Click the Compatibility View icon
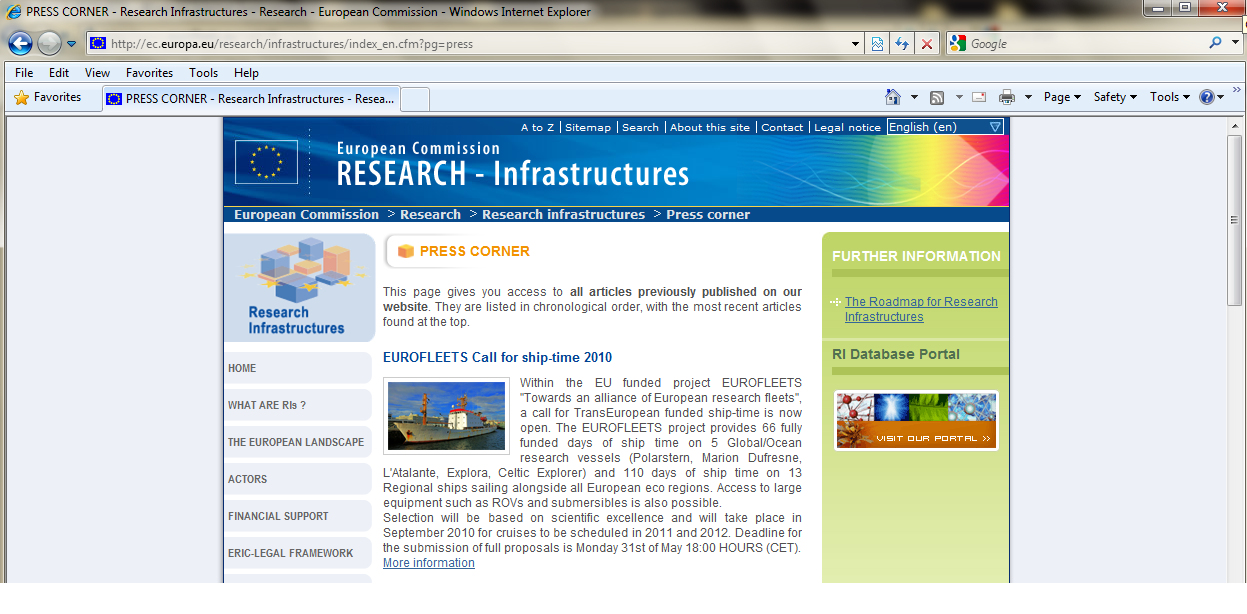This screenshot has height=614, width=1247. (877, 44)
